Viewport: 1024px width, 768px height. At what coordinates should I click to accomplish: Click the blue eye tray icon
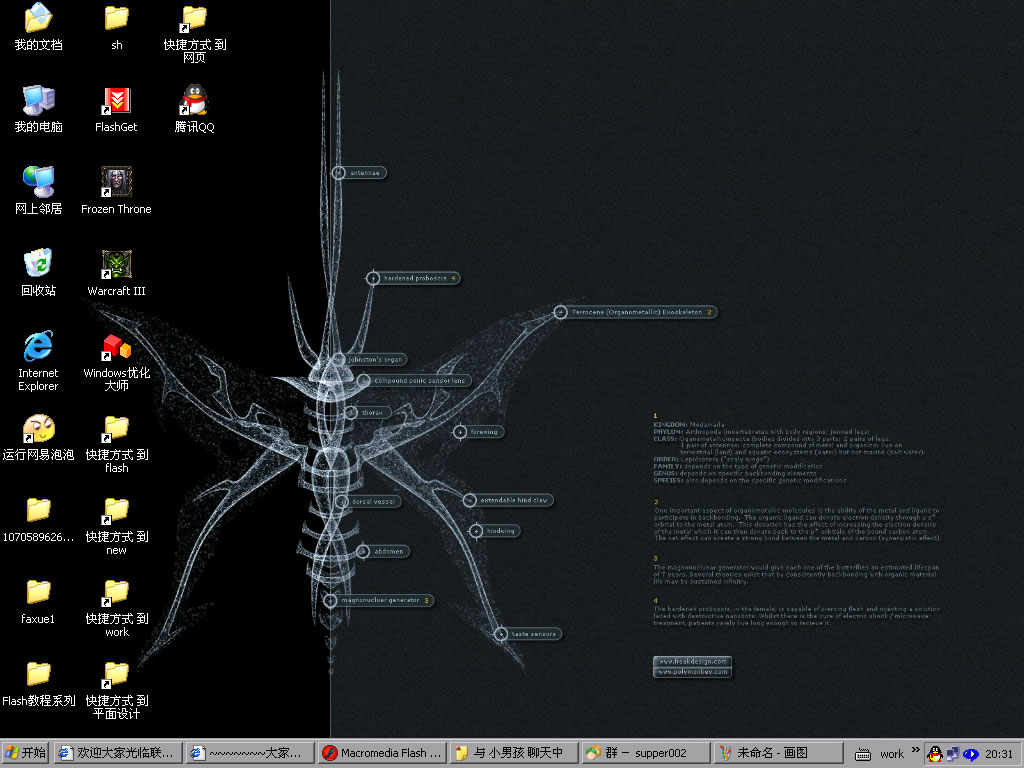pos(970,754)
